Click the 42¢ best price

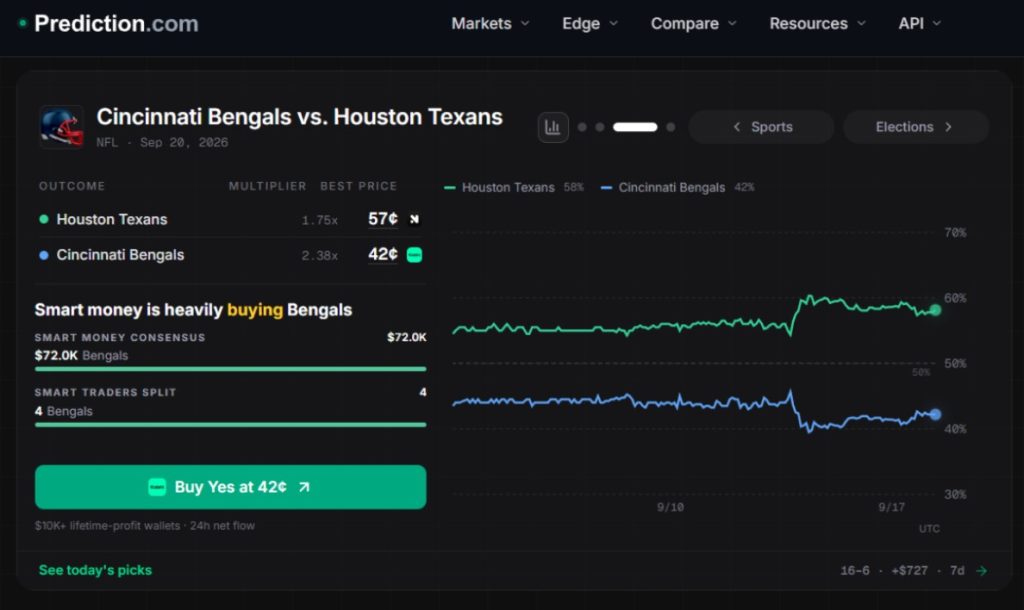point(383,254)
